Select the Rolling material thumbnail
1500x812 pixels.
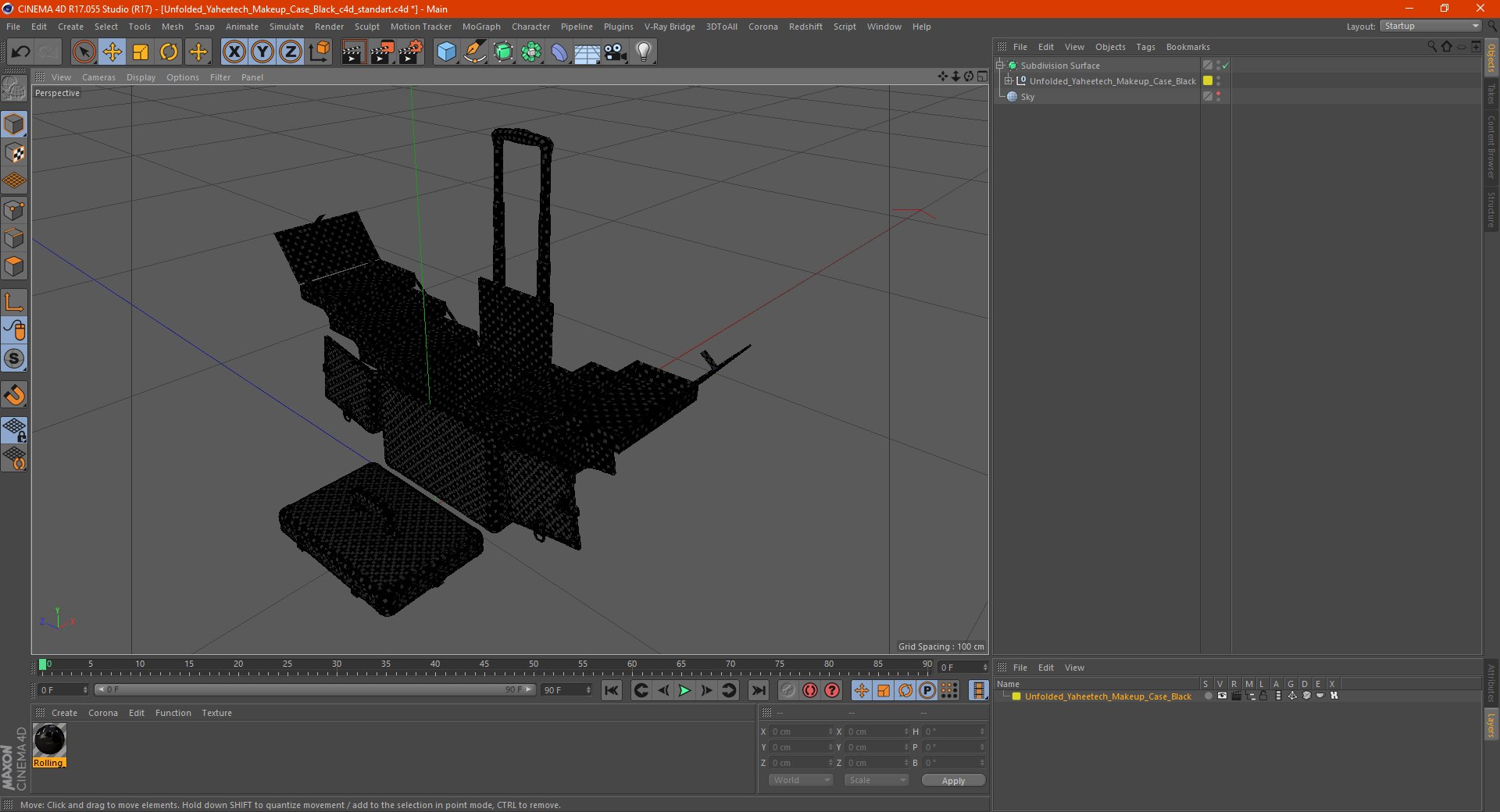[x=49, y=746]
